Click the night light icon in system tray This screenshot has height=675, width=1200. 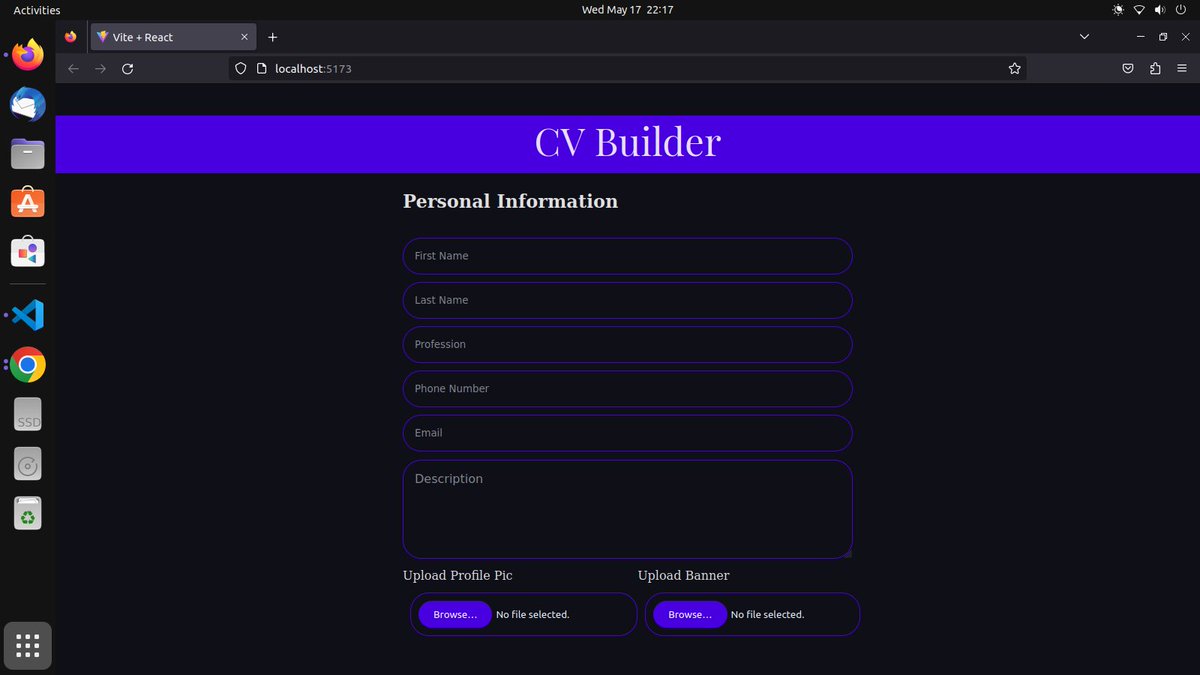click(x=1118, y=10)
